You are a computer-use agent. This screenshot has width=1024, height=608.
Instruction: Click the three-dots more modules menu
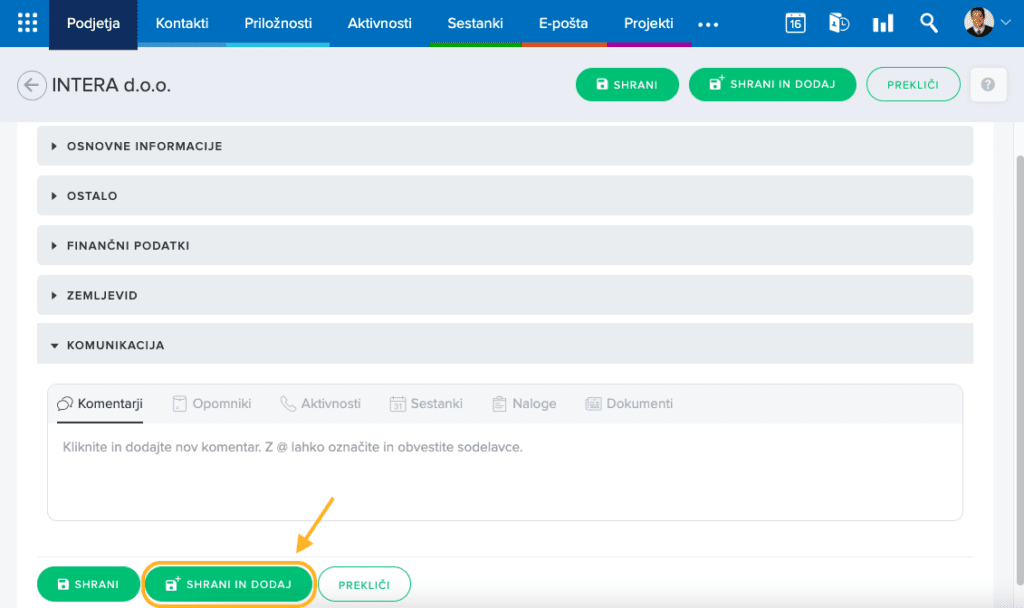pyautogui.click(x=708, y=24)
